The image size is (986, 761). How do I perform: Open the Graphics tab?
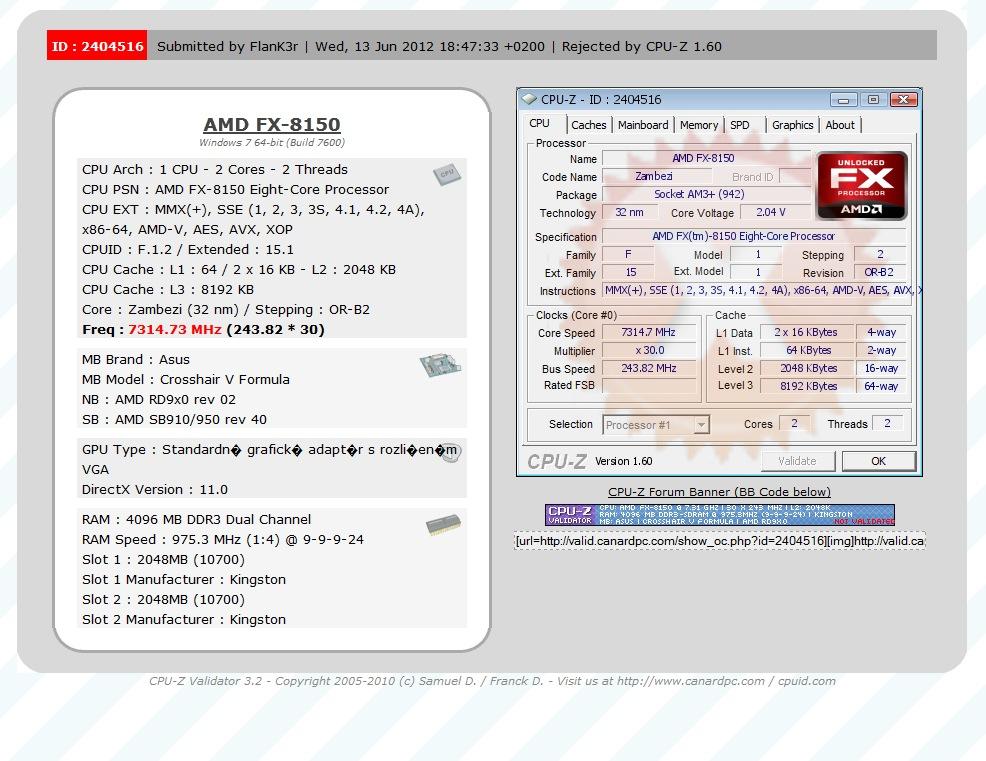pyautogui.click(x=792, y=125)
